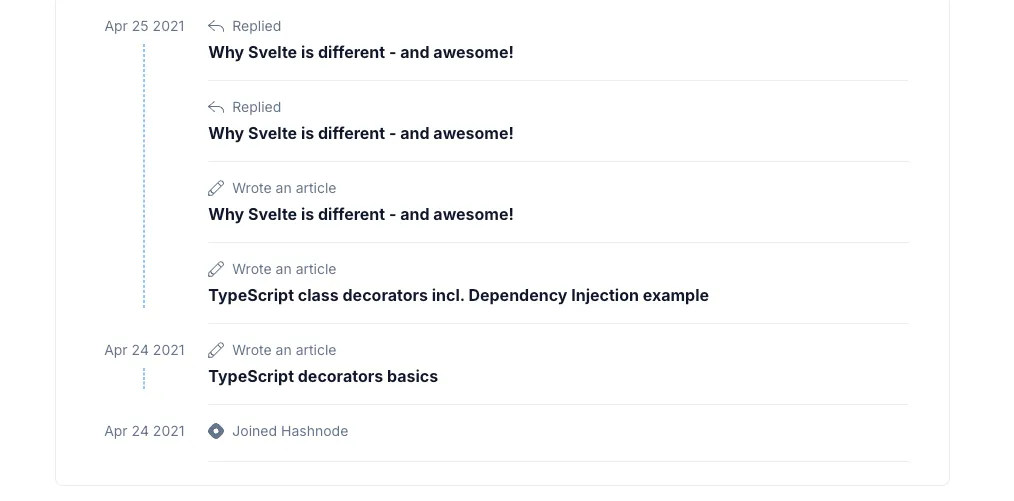This screenshot has width=1014, height=501.
Task: Click the first Replied label
Action: click(x=256, y=26)
